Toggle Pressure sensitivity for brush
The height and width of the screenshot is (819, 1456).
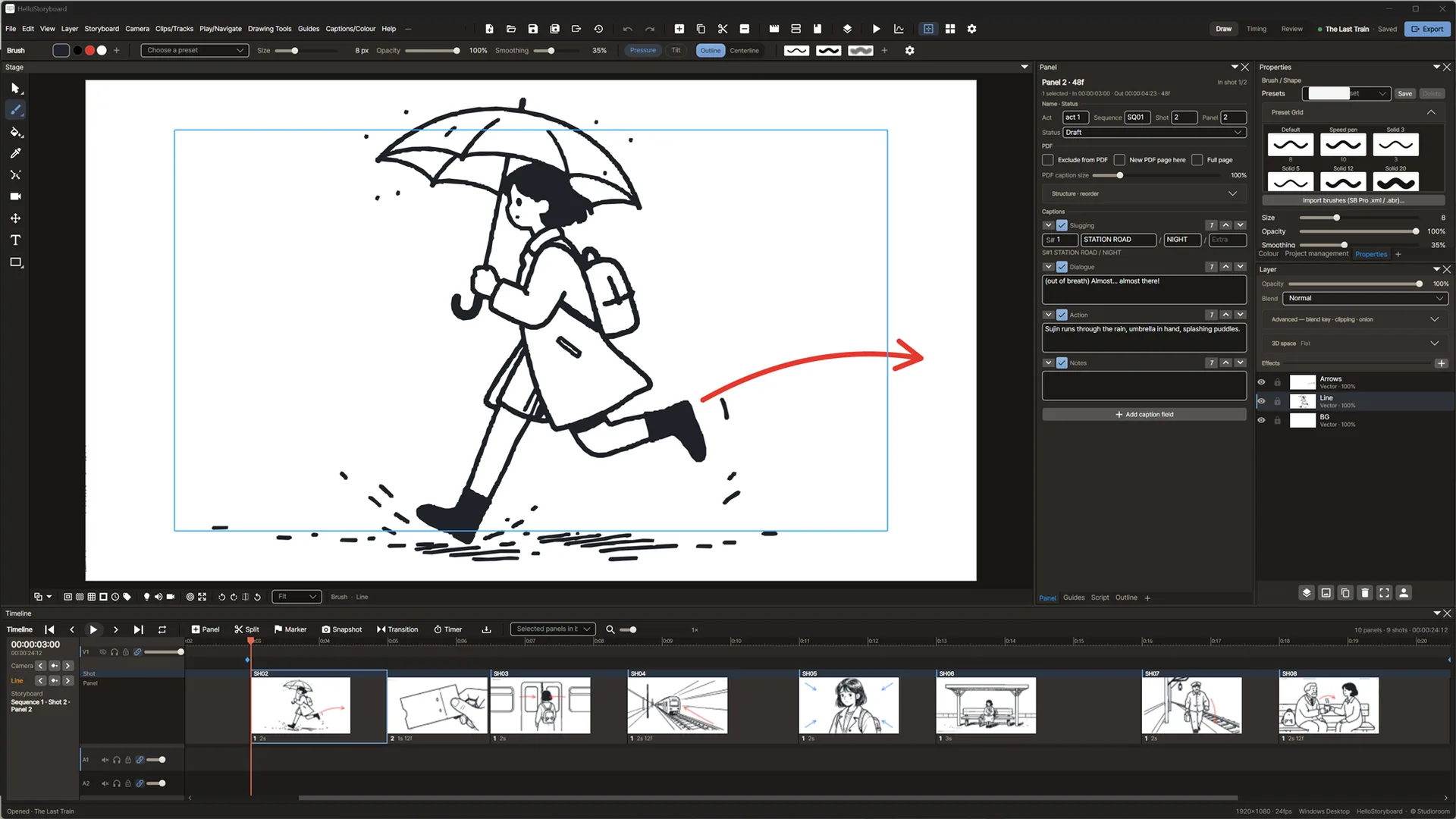click(x=643, y=51)
